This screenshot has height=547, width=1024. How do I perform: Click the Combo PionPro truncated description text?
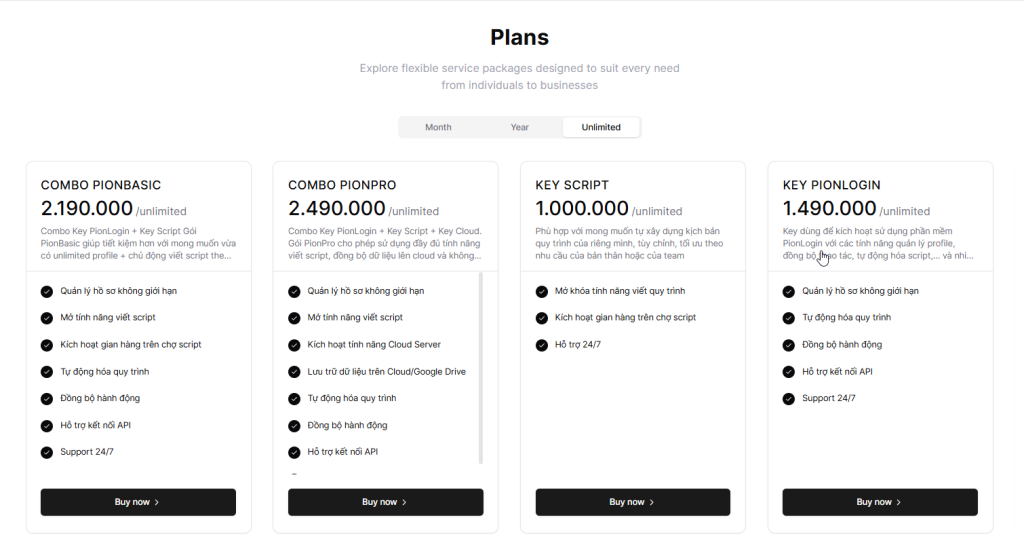pos(385,243)
